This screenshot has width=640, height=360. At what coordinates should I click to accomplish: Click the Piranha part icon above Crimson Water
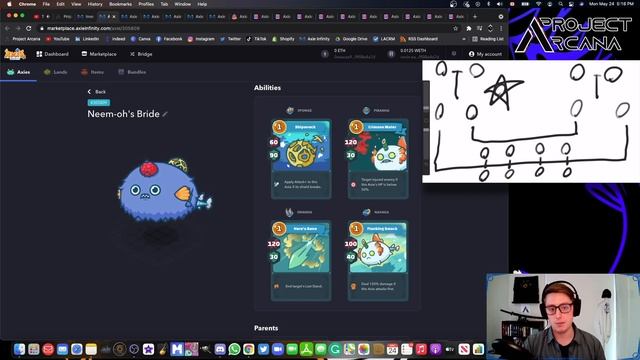click(367, 110)
